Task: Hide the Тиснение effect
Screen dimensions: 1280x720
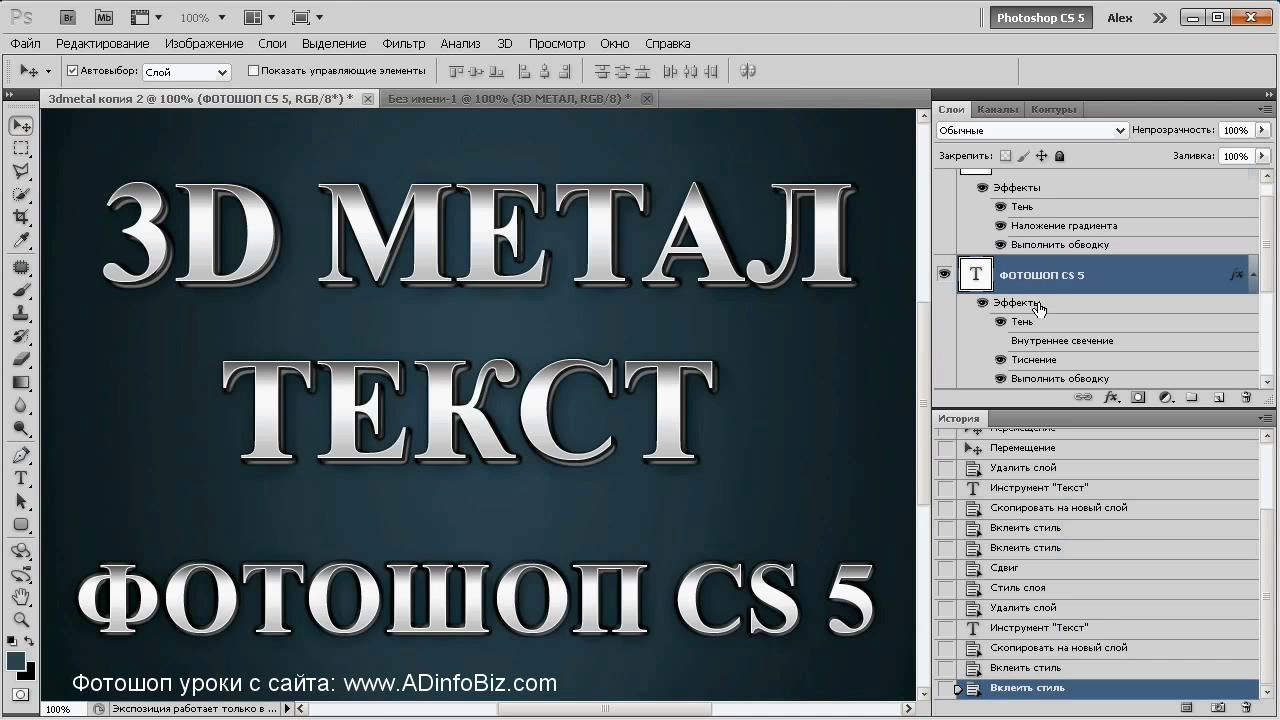Action: (1000, 360)
